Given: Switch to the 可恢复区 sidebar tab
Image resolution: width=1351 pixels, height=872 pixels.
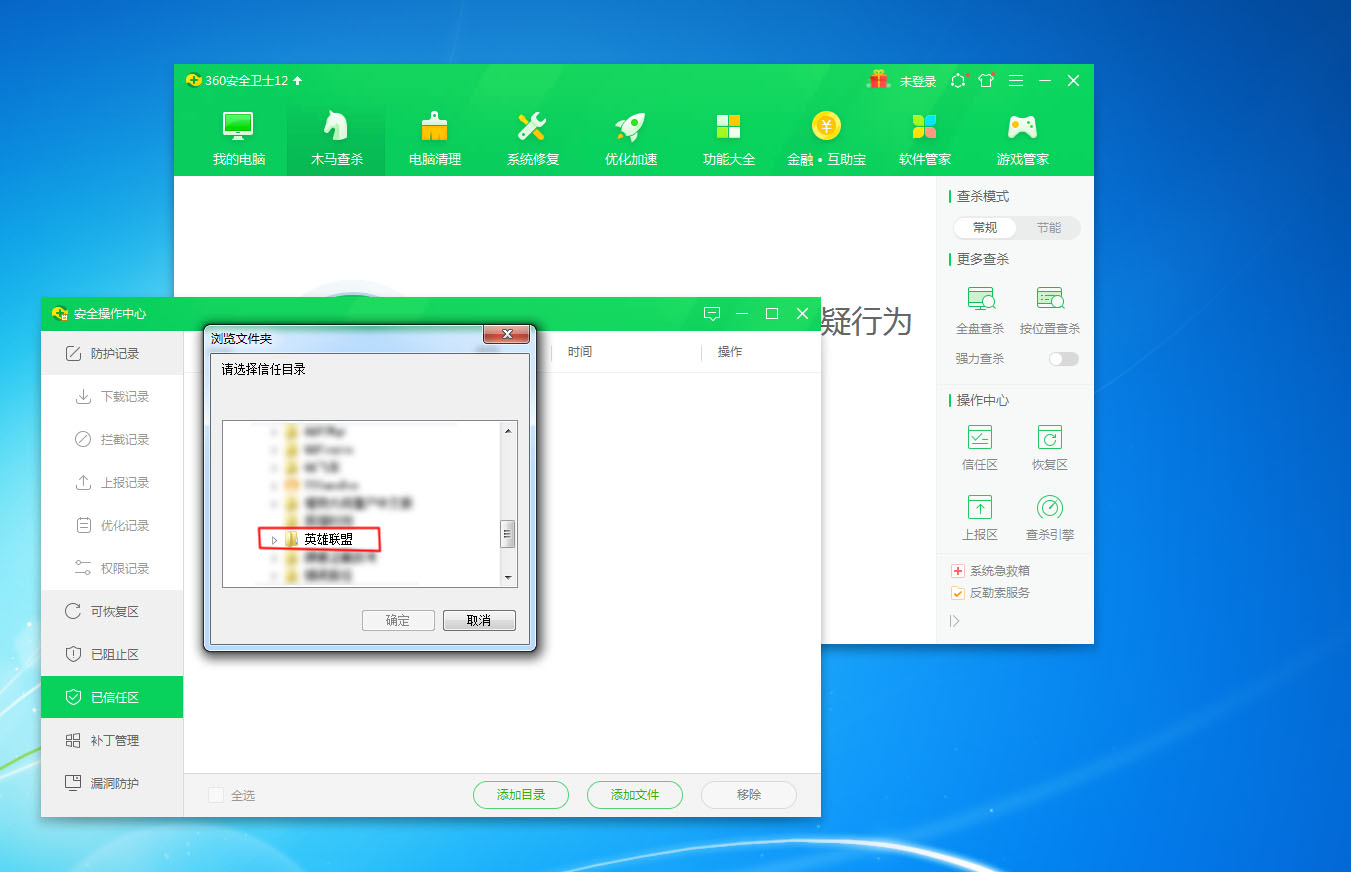Looking at the screenshot, I should 112,611.
